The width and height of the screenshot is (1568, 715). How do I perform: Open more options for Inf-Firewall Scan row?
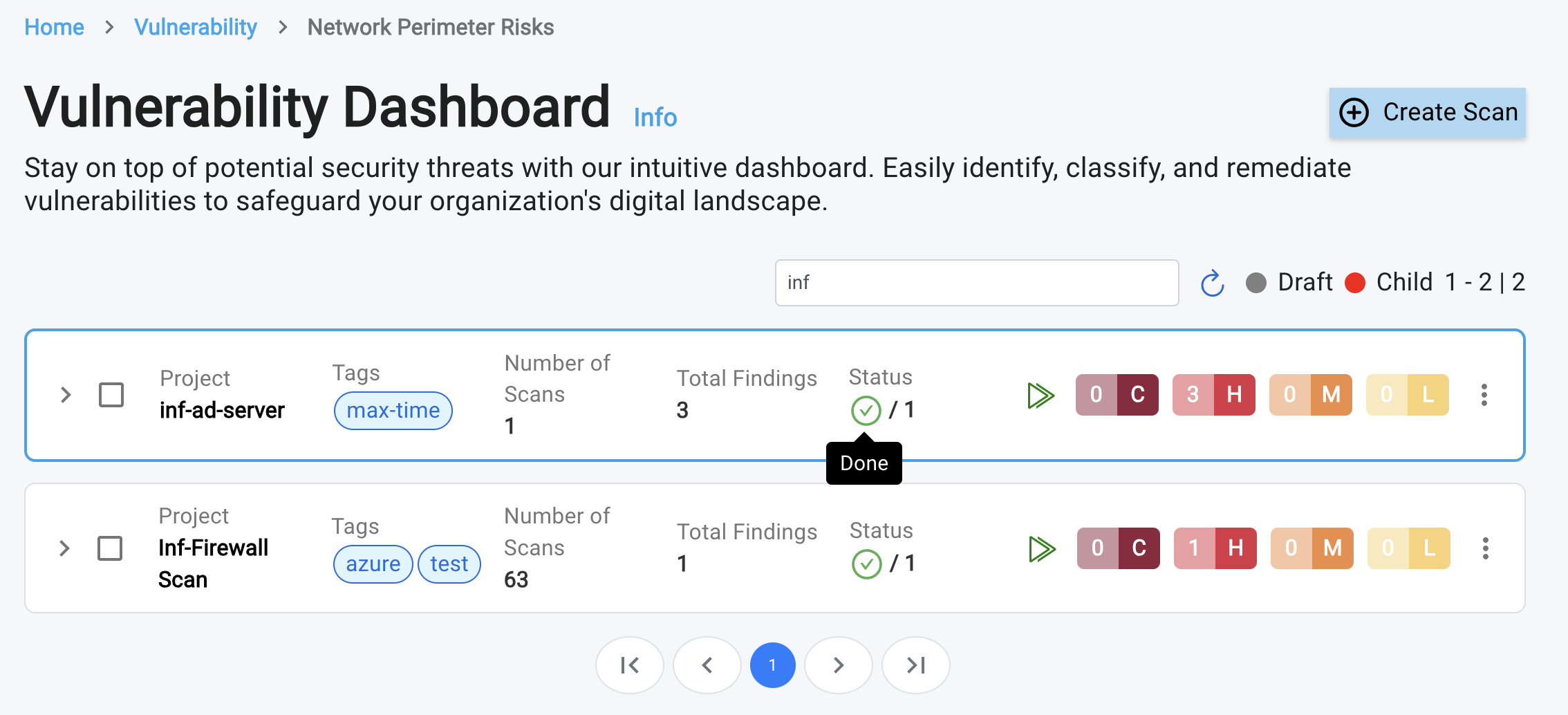(1485, 548)
